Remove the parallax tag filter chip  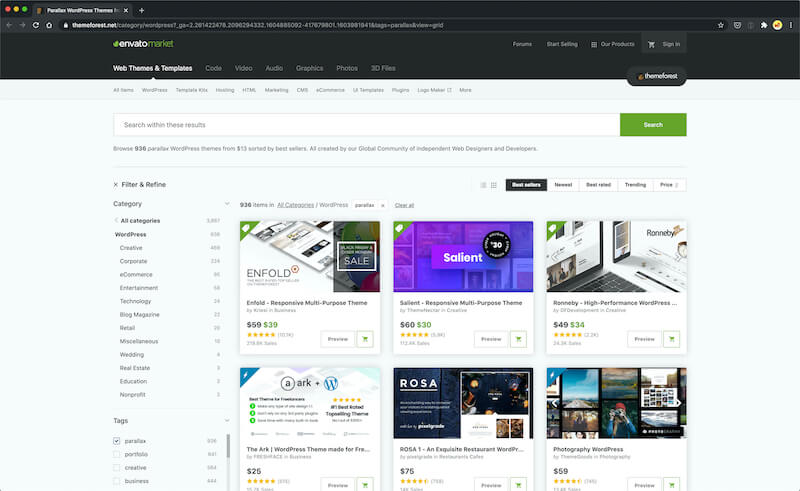pos(383,205)
